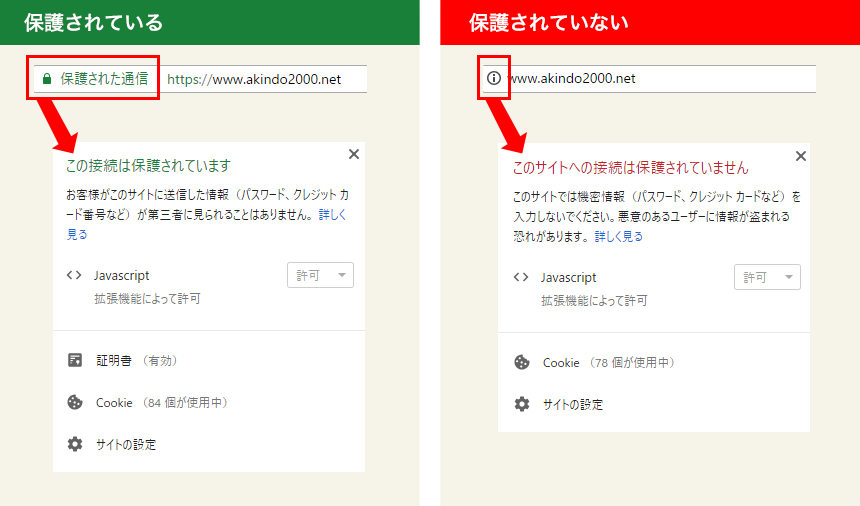Open Javascript permission dropdown in left popup
The image size is (860, 506).
click(320, 276)
